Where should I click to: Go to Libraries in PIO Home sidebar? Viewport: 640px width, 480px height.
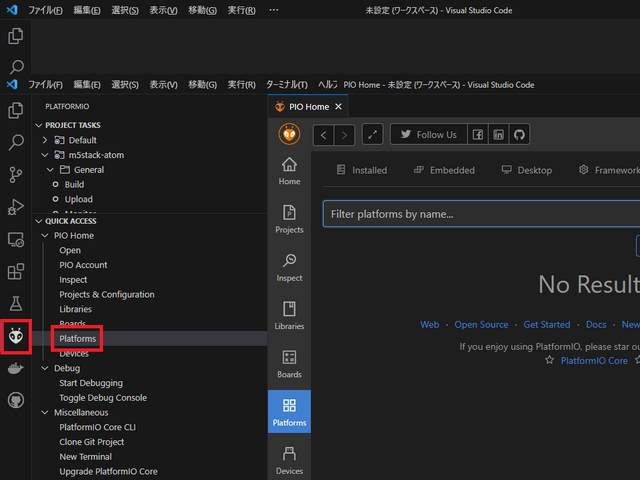coord(289,316)
